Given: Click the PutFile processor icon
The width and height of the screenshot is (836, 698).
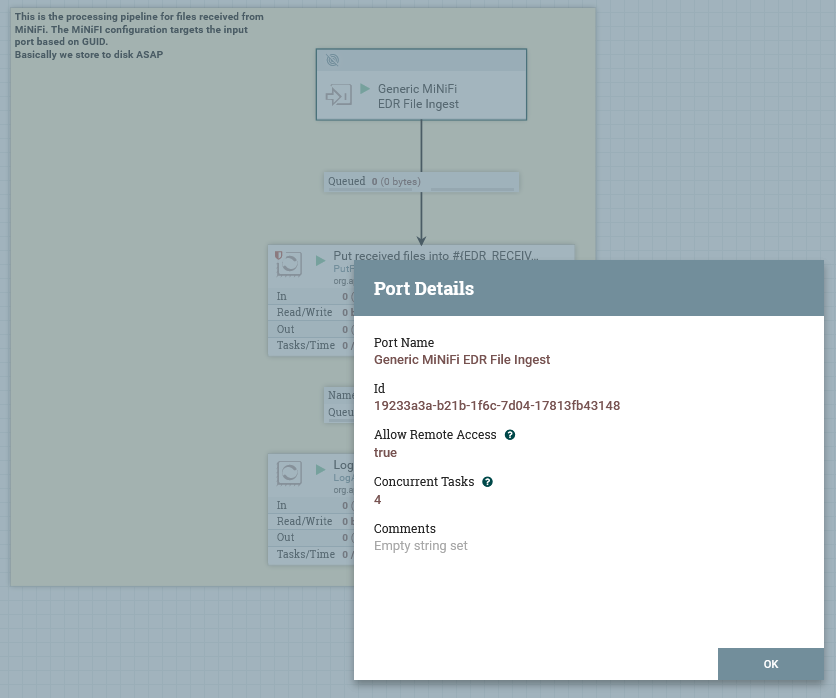Looking at the screenshot, I should pos(289,263).
